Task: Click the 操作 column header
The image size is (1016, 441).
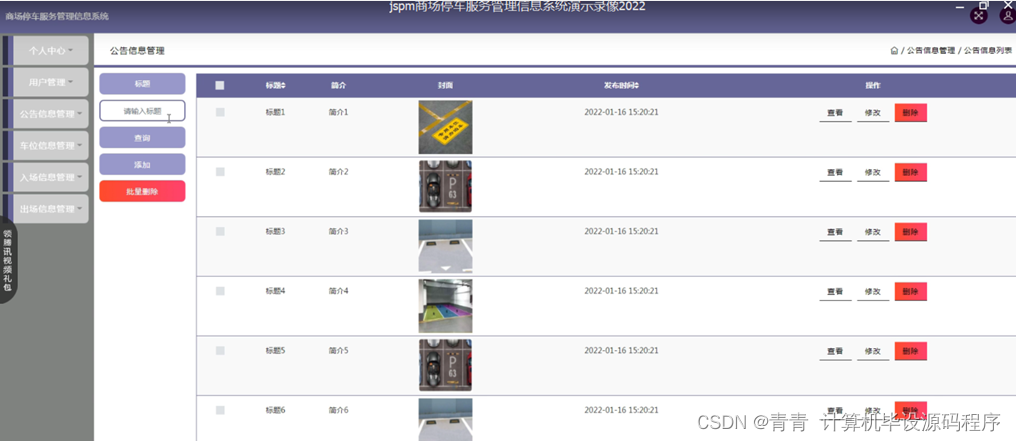Action: [x=873, y=85]
